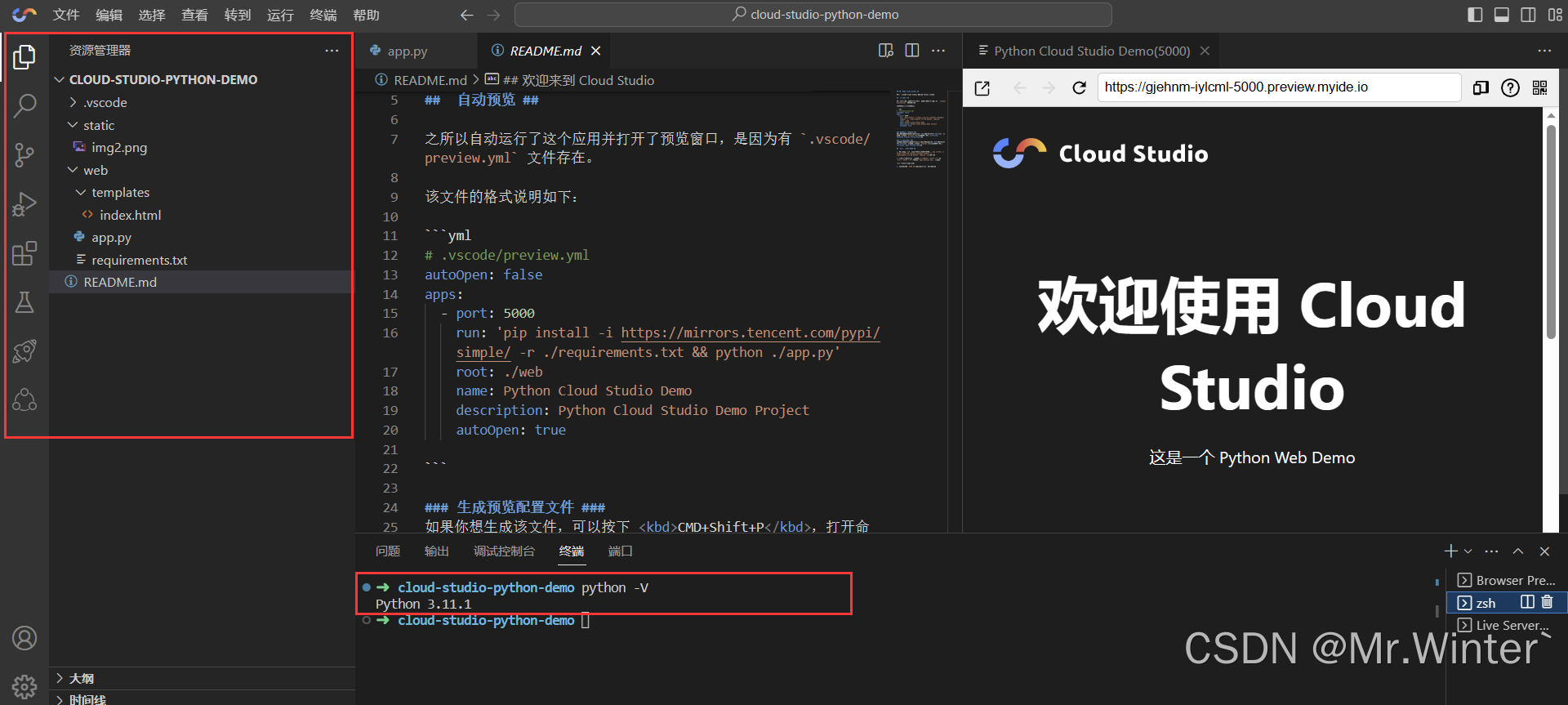Open preview to the side for README.md
Viewport: 1568px width, 705px height.
(886, 51)
